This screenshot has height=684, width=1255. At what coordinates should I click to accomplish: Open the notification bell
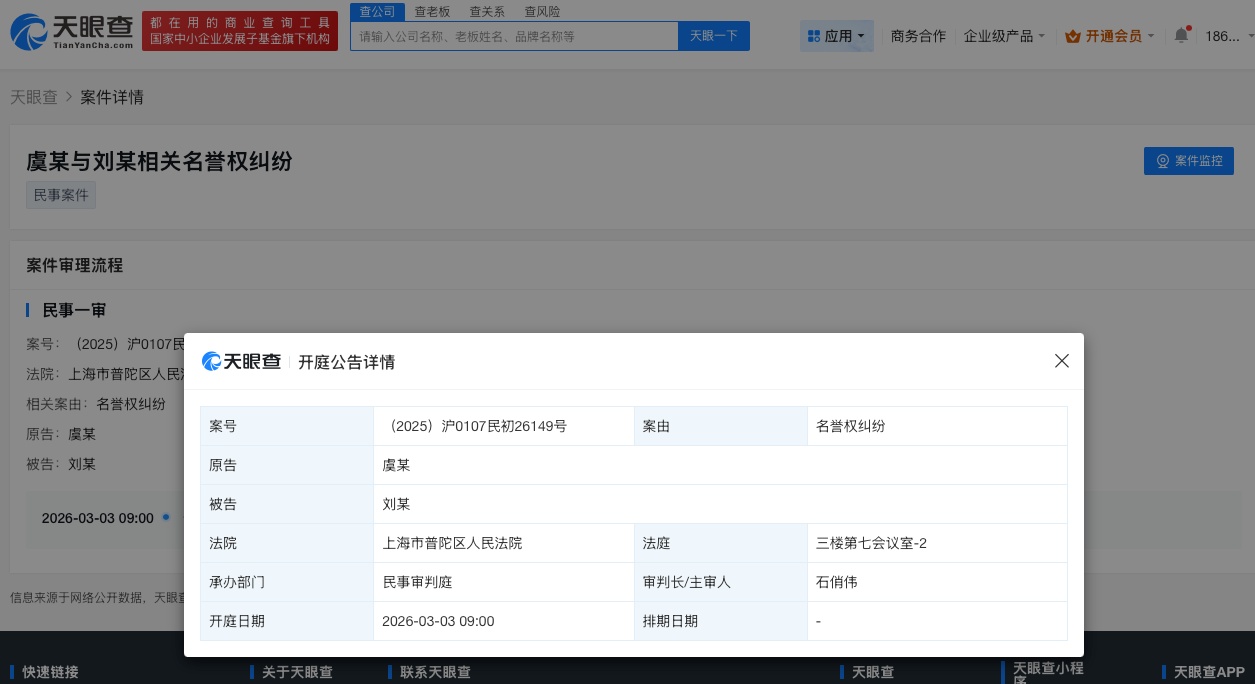coord(1181,34)
